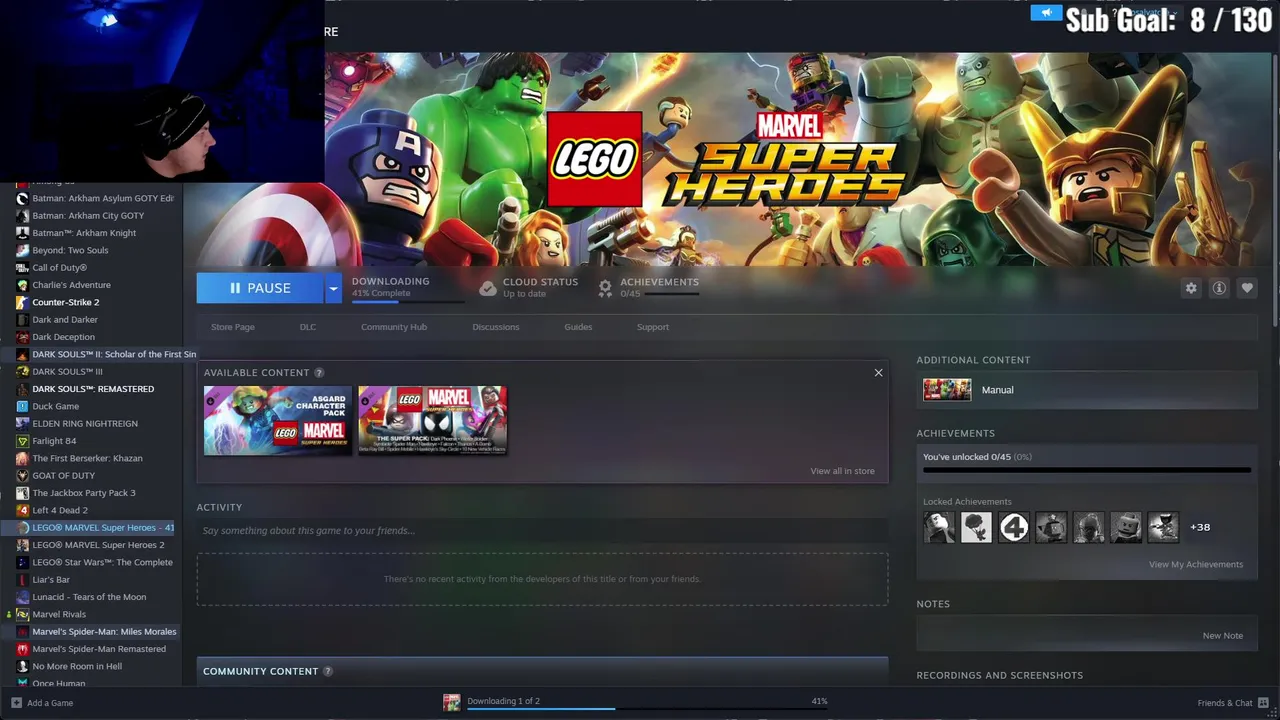Click the Manual thumbnail in Additional Content
Viewport: 1280px width, 720px height.
tap(947, 390)
